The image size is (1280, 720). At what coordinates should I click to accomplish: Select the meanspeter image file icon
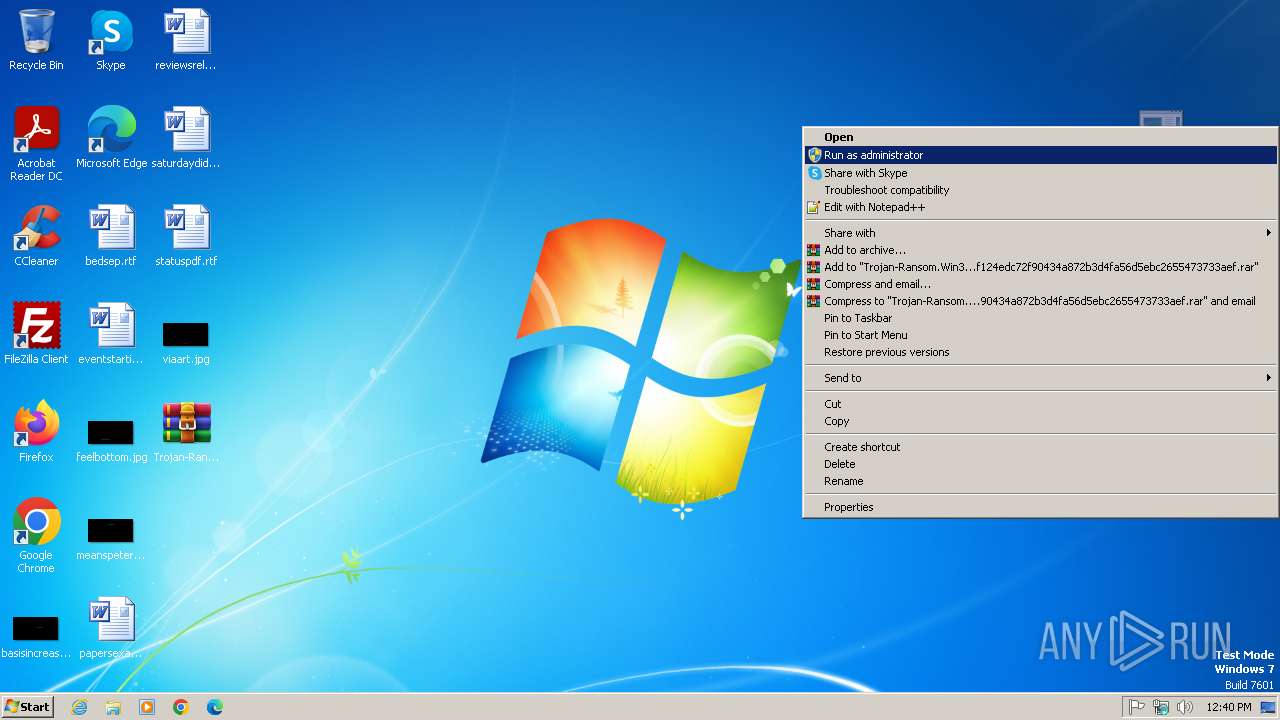(111, 538)
